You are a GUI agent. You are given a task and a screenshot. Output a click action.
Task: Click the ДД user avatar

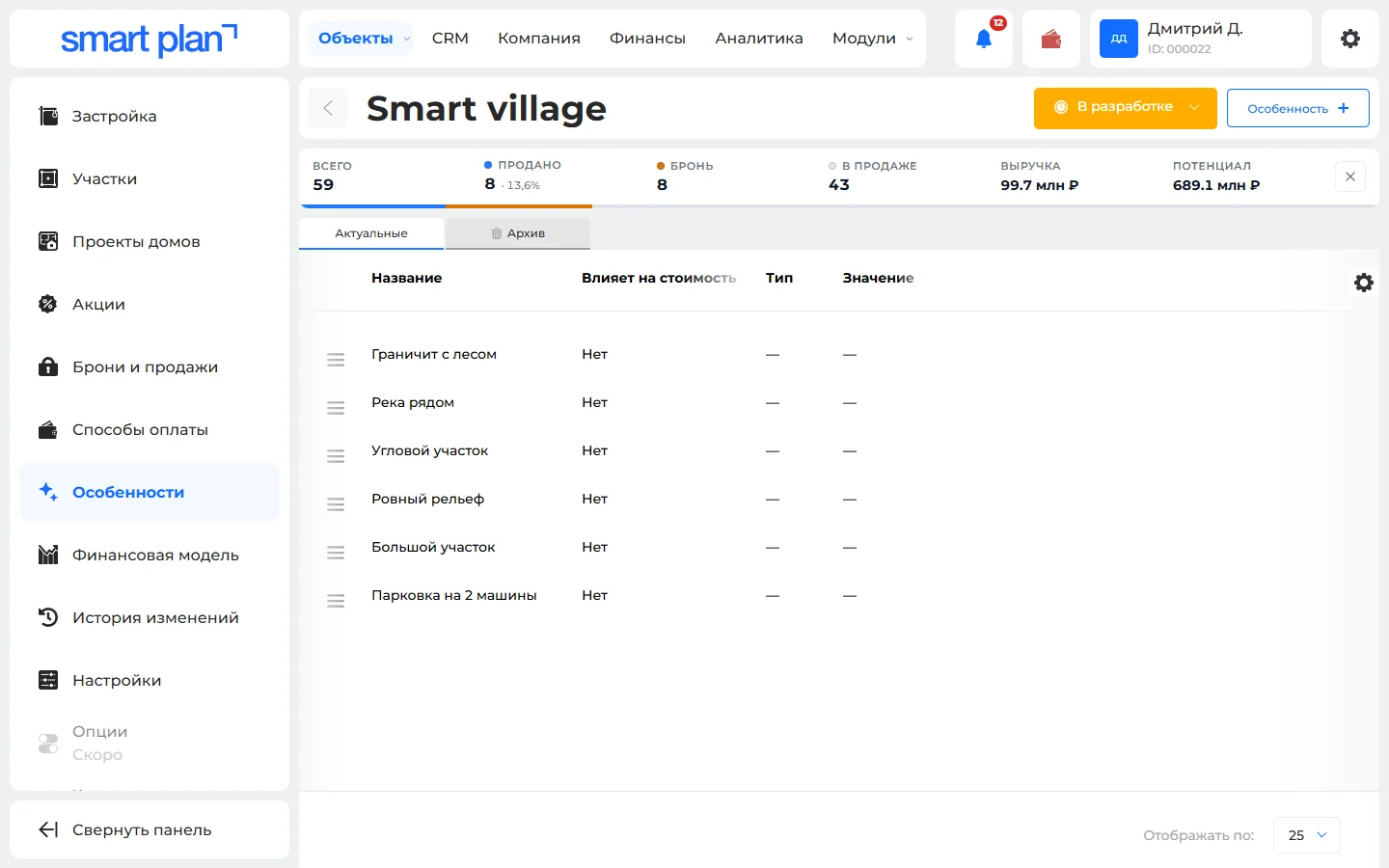tap(1119, 39)
